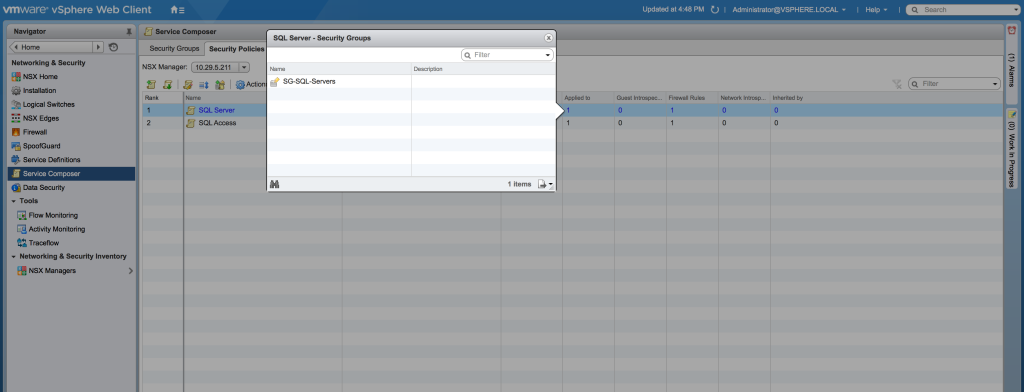Image resolution: width=1024 pixels, height=392 pixels.
Task: Switch to the Security Groups tab
Action: click(174, 48)
